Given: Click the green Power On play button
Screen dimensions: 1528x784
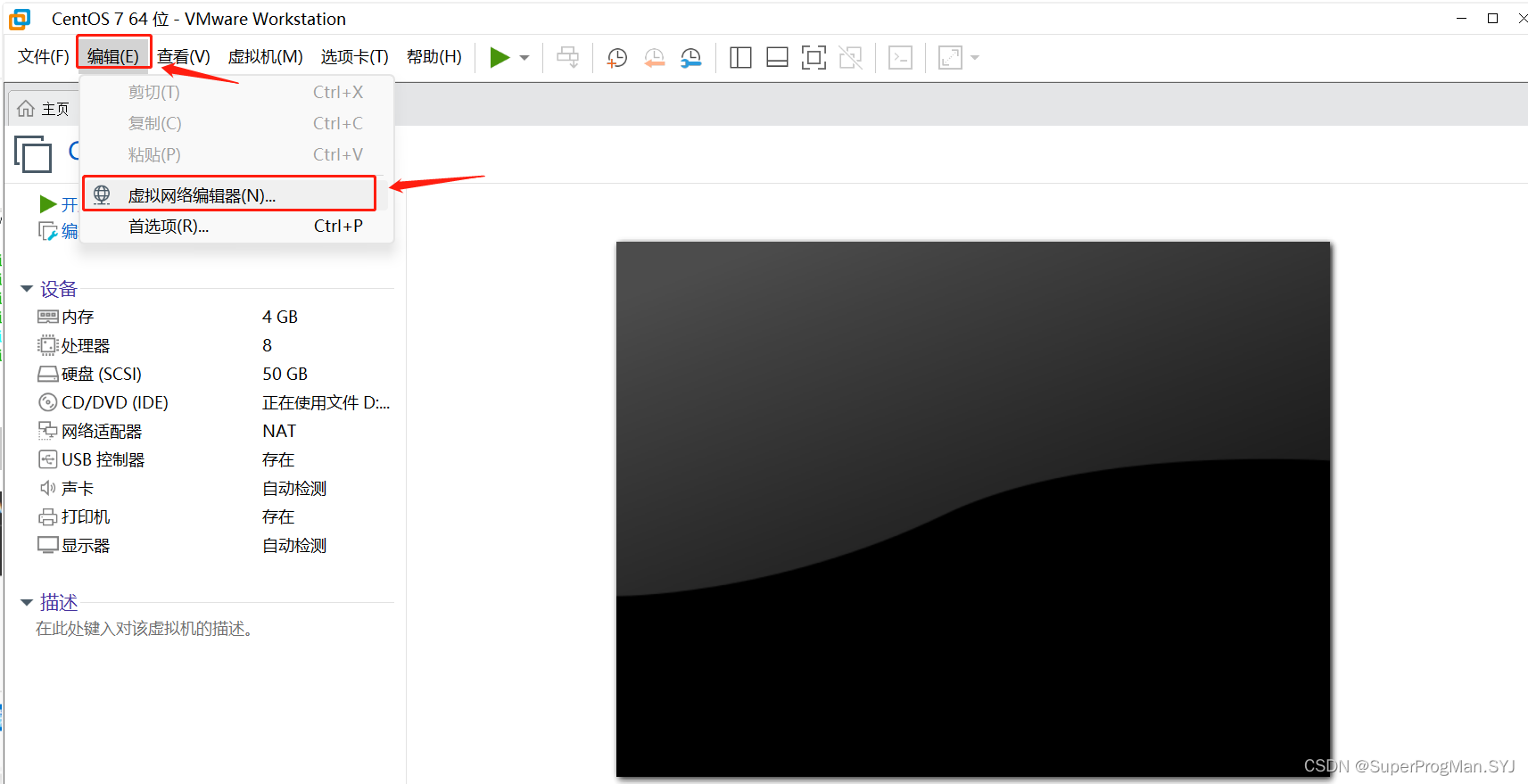Looking at the screenshot, I should (500, 58).
